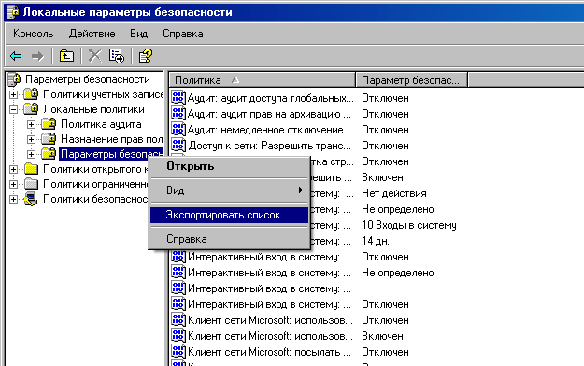This screenshot has height=366, width=584.
Task: Click the Нет действия value
Action: (394, 193)
